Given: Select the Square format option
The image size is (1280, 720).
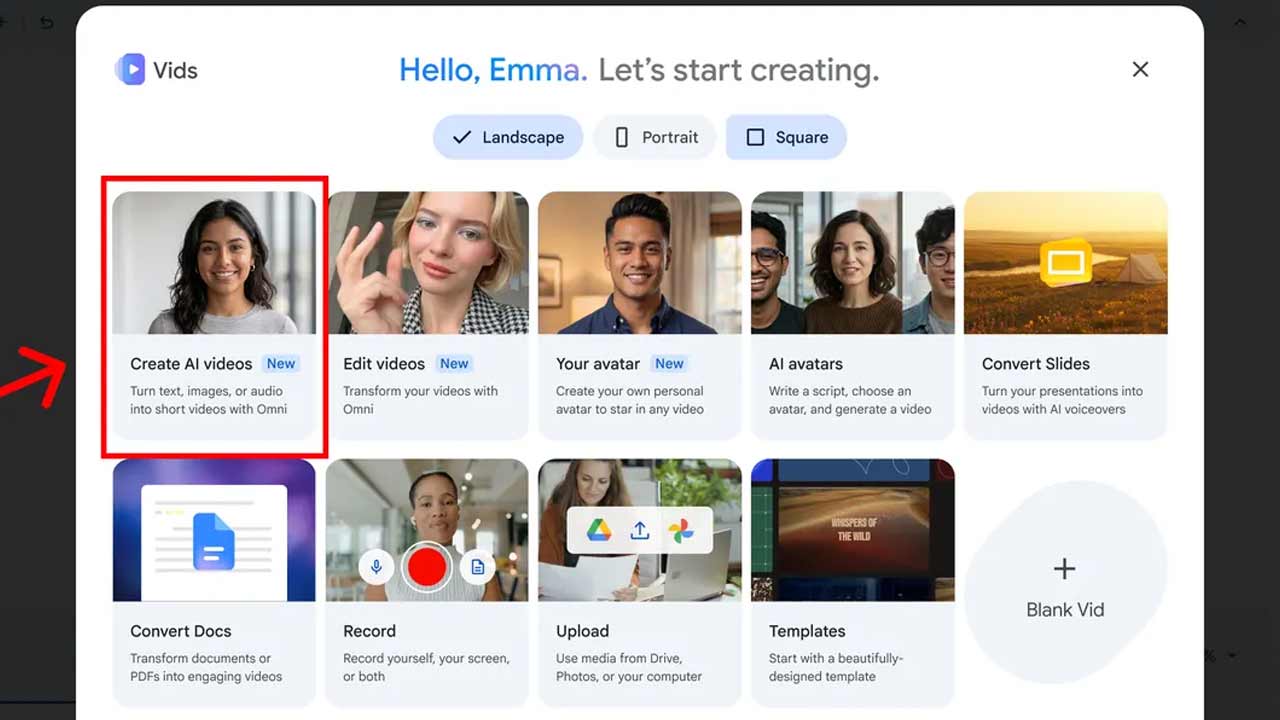Looking at the screenshot, I should pyautogui.click(x=787, y=137).
